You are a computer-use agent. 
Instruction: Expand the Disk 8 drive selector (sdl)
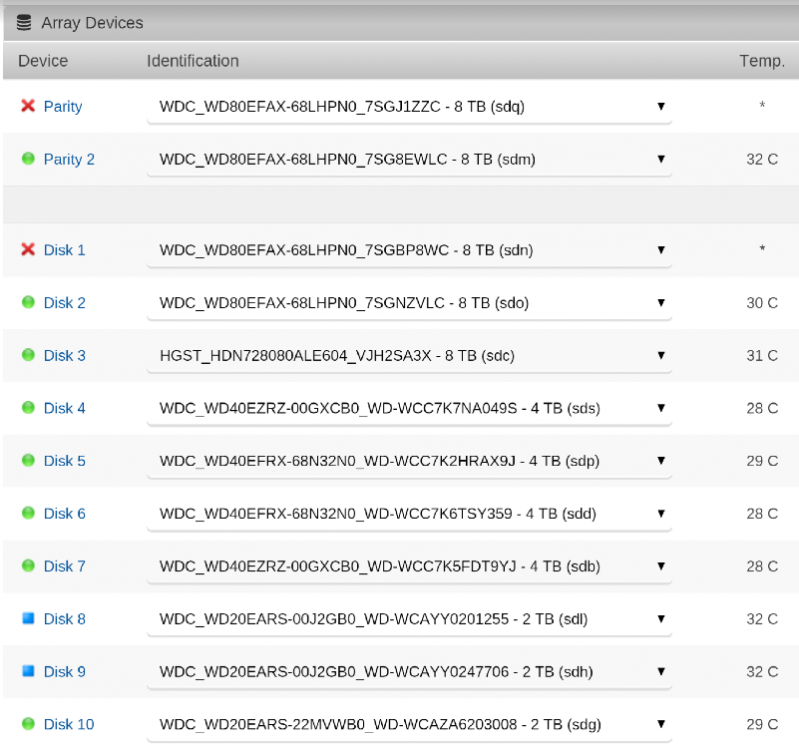[x=409, y=619]
